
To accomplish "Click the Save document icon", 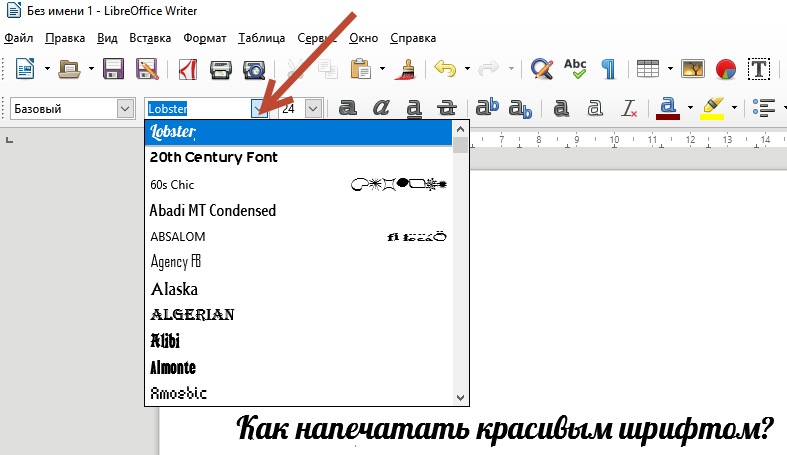I will pos(114,69).
